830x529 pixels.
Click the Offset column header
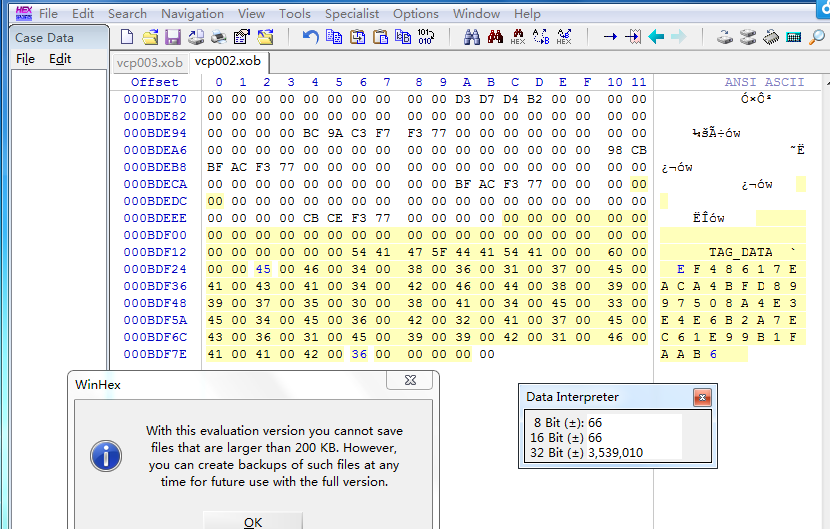point(155,82)
